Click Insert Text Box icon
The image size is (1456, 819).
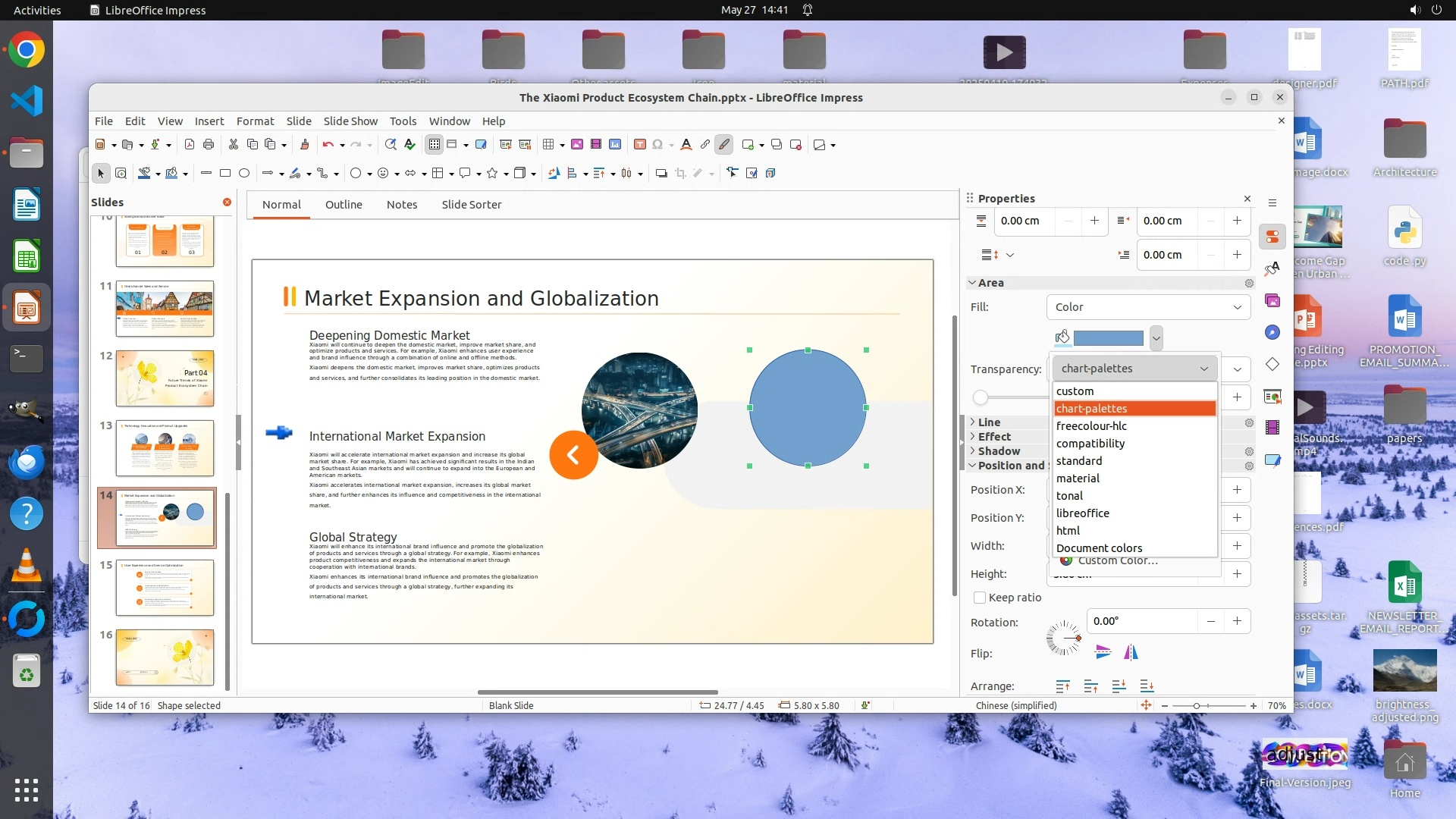[639, 144]
